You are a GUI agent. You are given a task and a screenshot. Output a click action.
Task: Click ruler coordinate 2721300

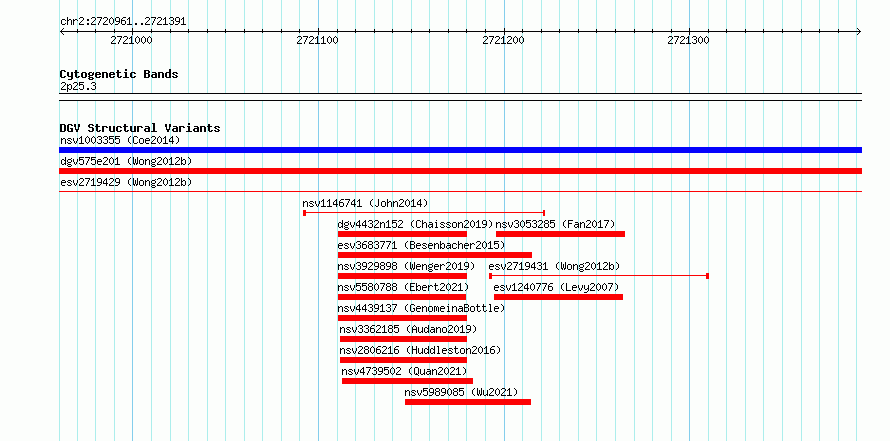coord(689,40)
